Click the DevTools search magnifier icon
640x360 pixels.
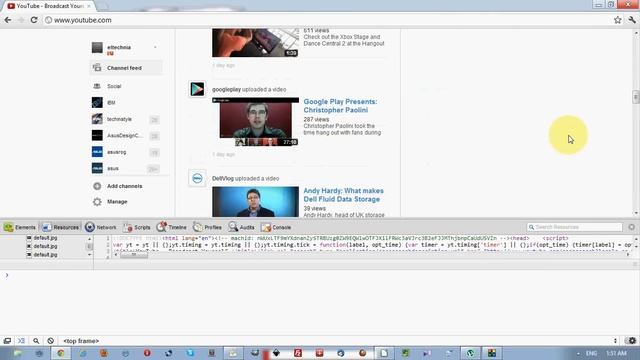[x=36, y=341]
